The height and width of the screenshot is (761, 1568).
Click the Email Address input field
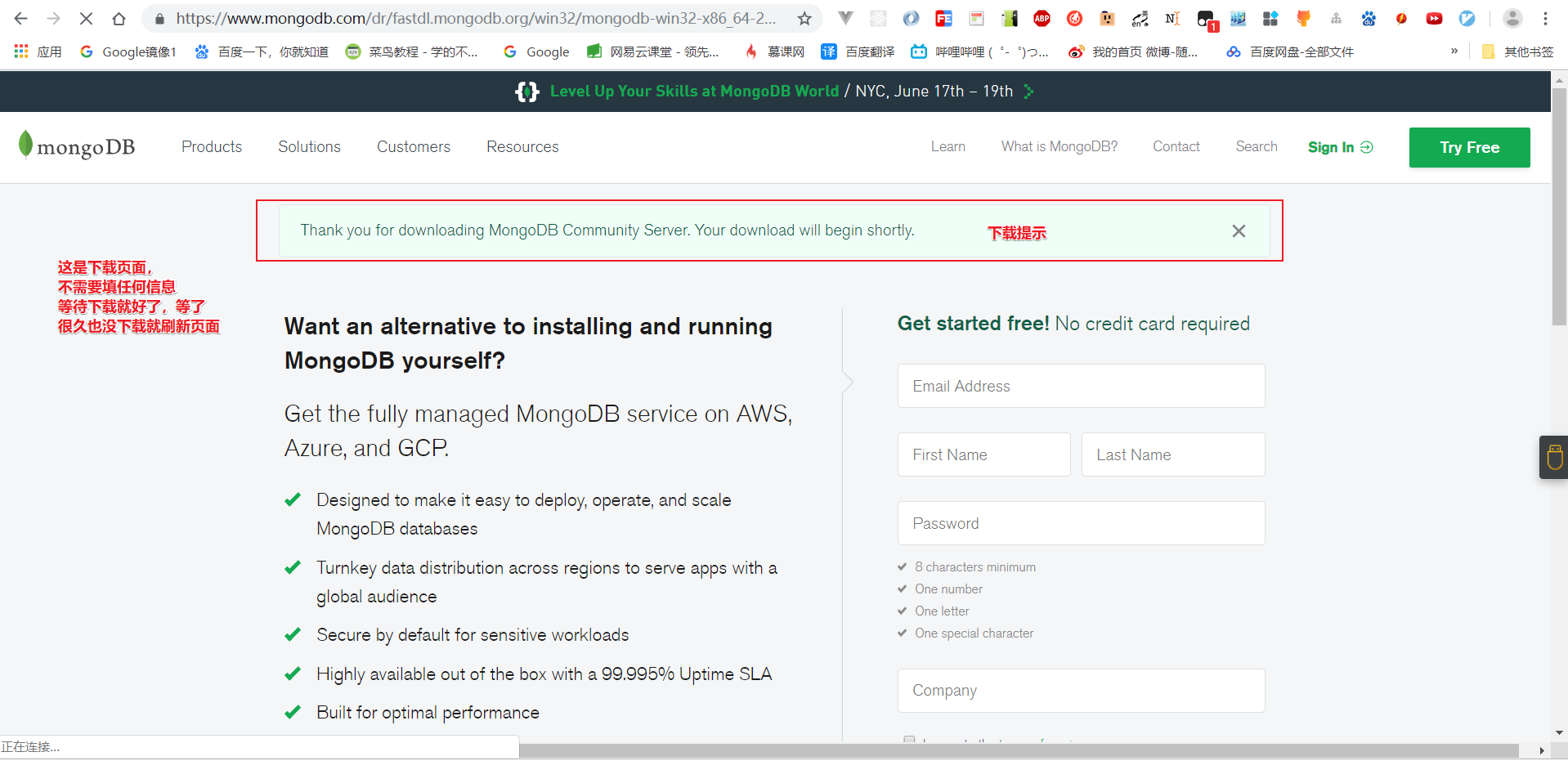click(1080, 386)
